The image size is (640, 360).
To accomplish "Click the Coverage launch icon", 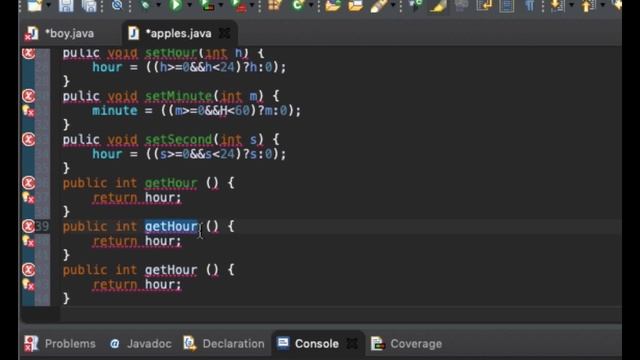I will [207, 5].
